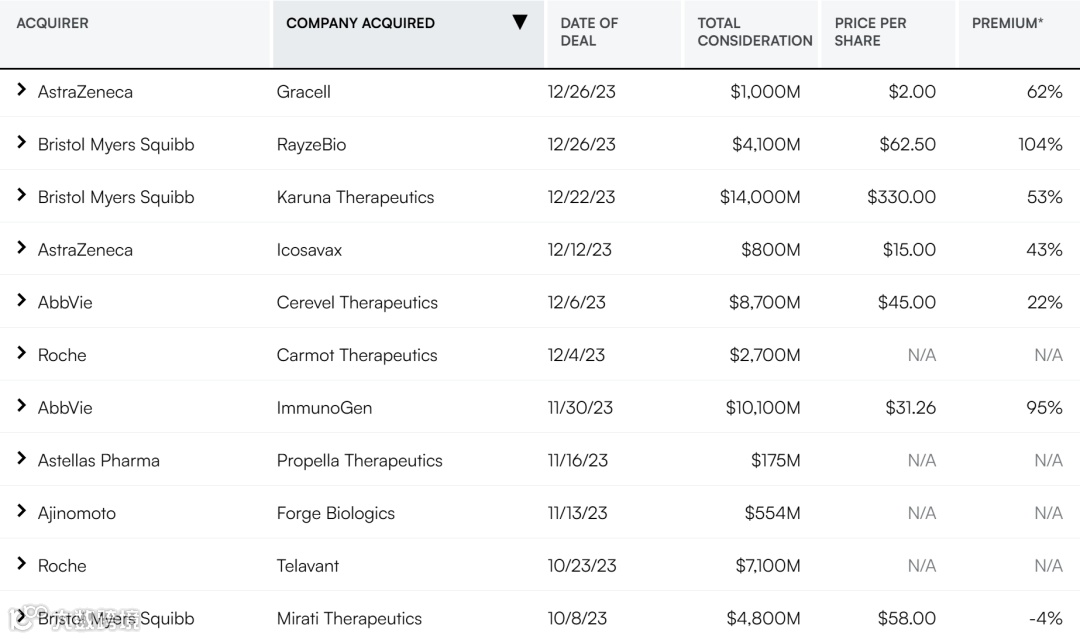
Task: Expand the Cerevel Therapeutics row chevron
Action: (21, 301)
